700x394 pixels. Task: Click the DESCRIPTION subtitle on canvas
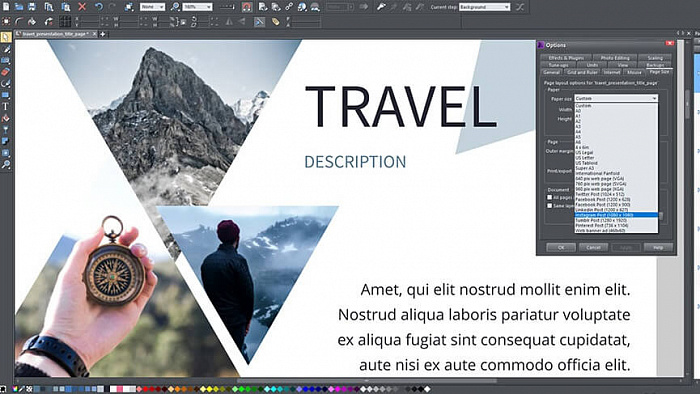(x=355, y=162)
